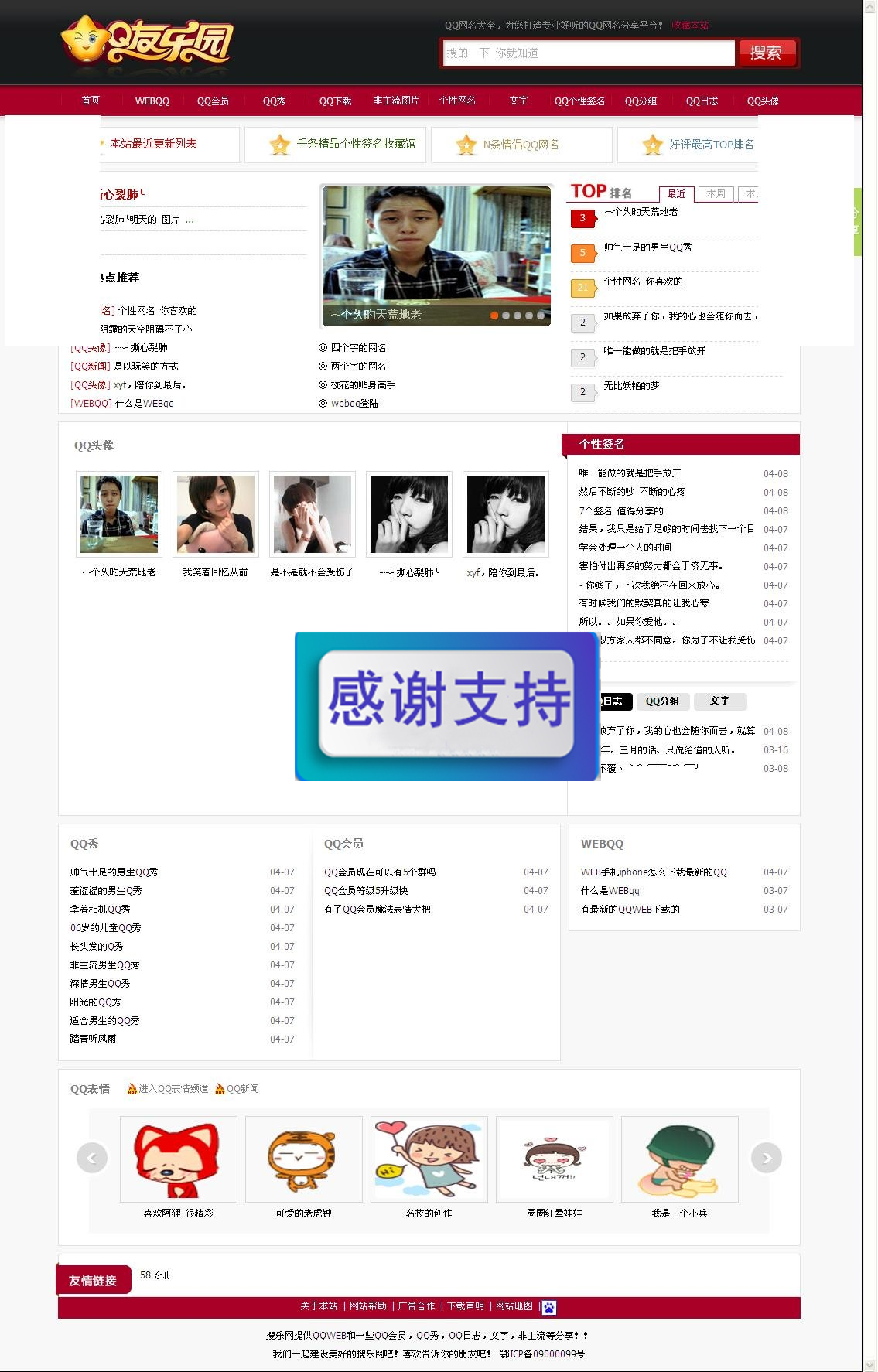Open emoticon 圈圈红晕娃娃

click(x=555, y=1159)
